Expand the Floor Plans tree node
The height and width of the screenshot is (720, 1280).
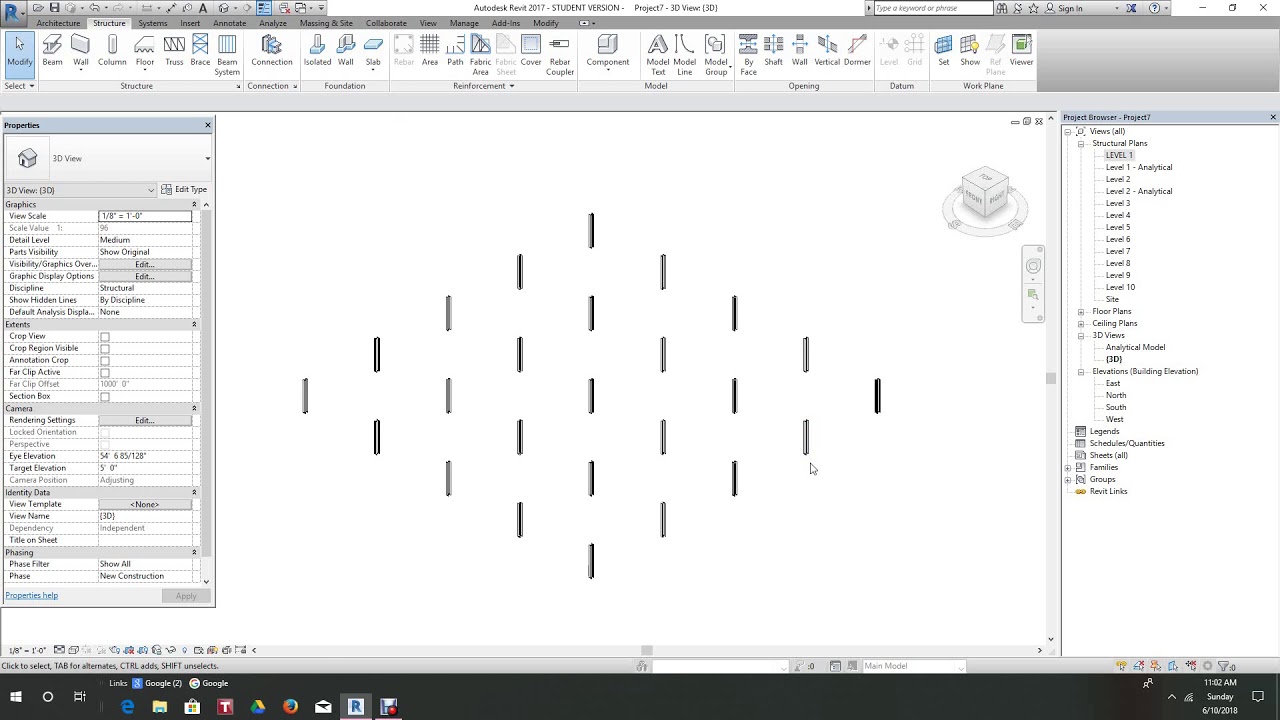[1081, 312]
